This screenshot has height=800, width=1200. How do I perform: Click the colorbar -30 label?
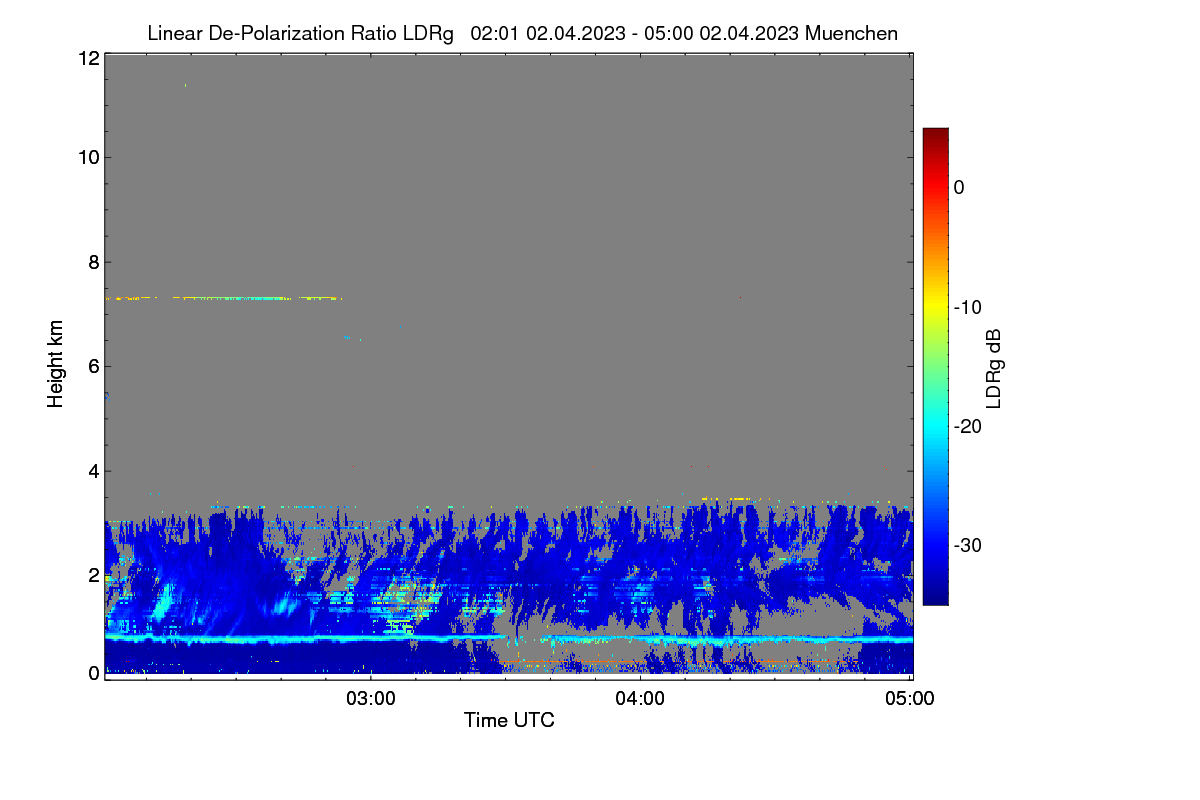(x=965, y=546)
